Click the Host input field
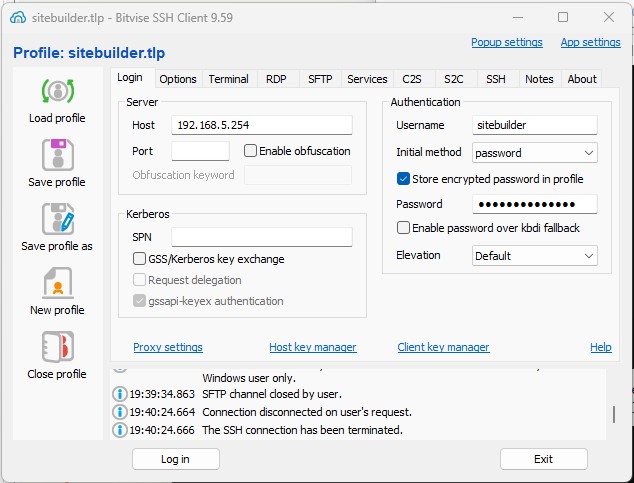Image resolution: width=634 pixels, height=483 pixels. click(262, 125)
